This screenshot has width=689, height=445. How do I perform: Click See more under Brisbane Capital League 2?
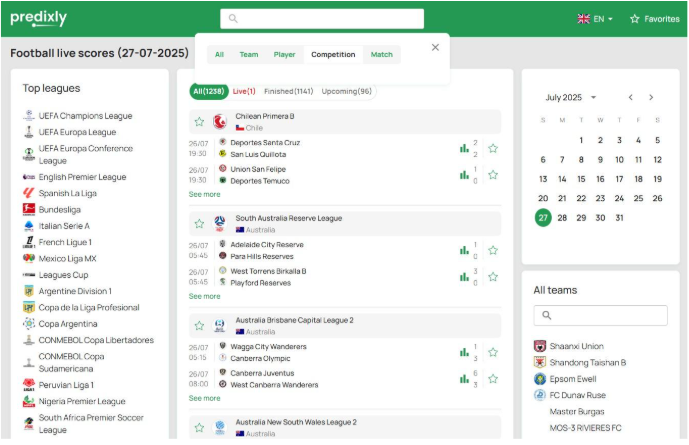(204, 398)
